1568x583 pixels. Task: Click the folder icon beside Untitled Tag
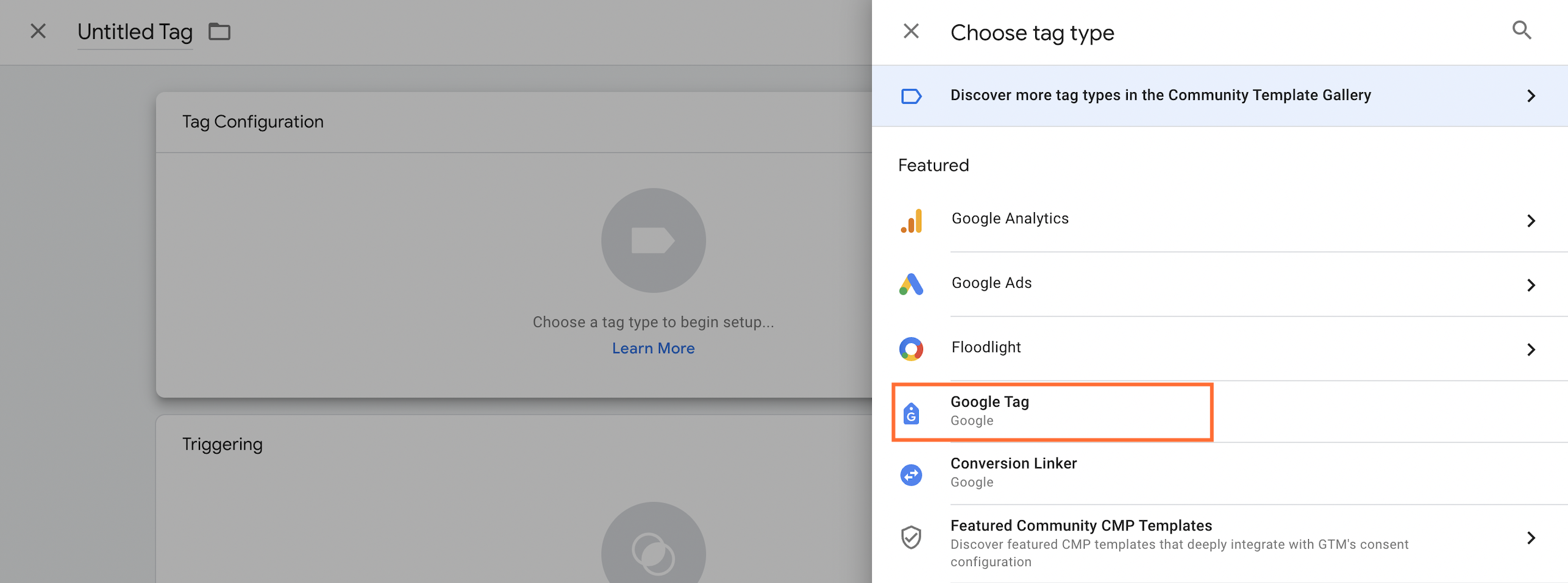(219, 32)
